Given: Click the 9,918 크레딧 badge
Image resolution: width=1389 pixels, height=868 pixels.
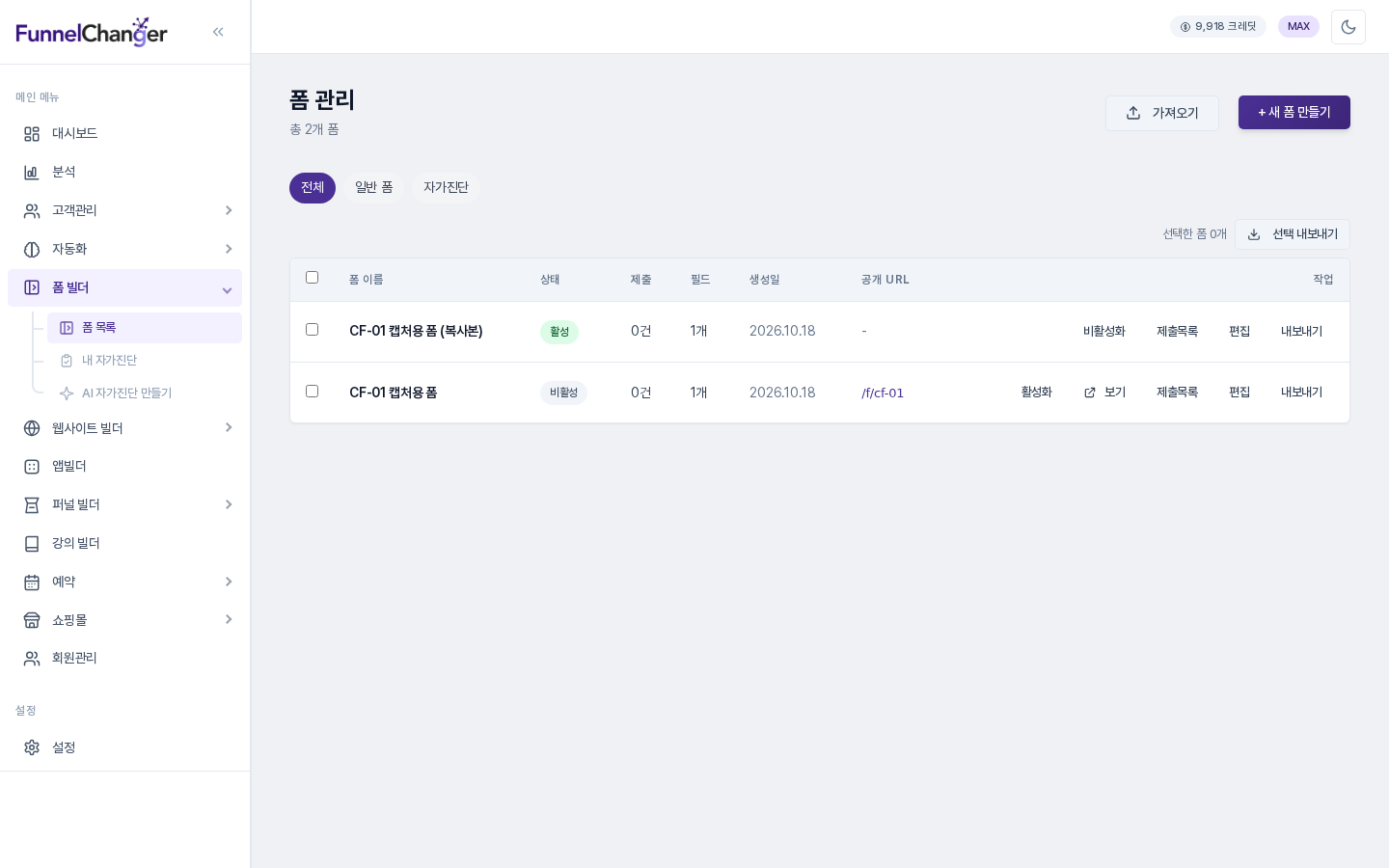Looking at the screenshot, I should (x=1218, y=27).
